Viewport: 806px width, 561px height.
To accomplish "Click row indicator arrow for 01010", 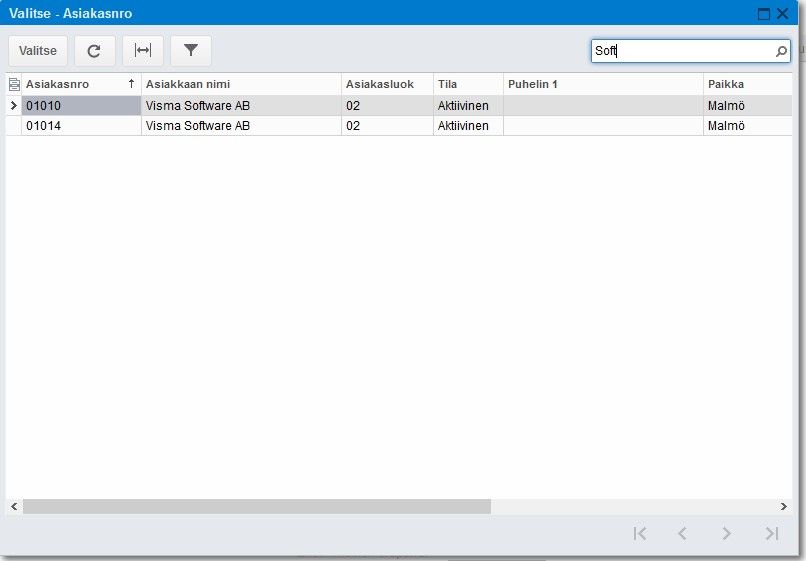I will click(x=14, y=105).
